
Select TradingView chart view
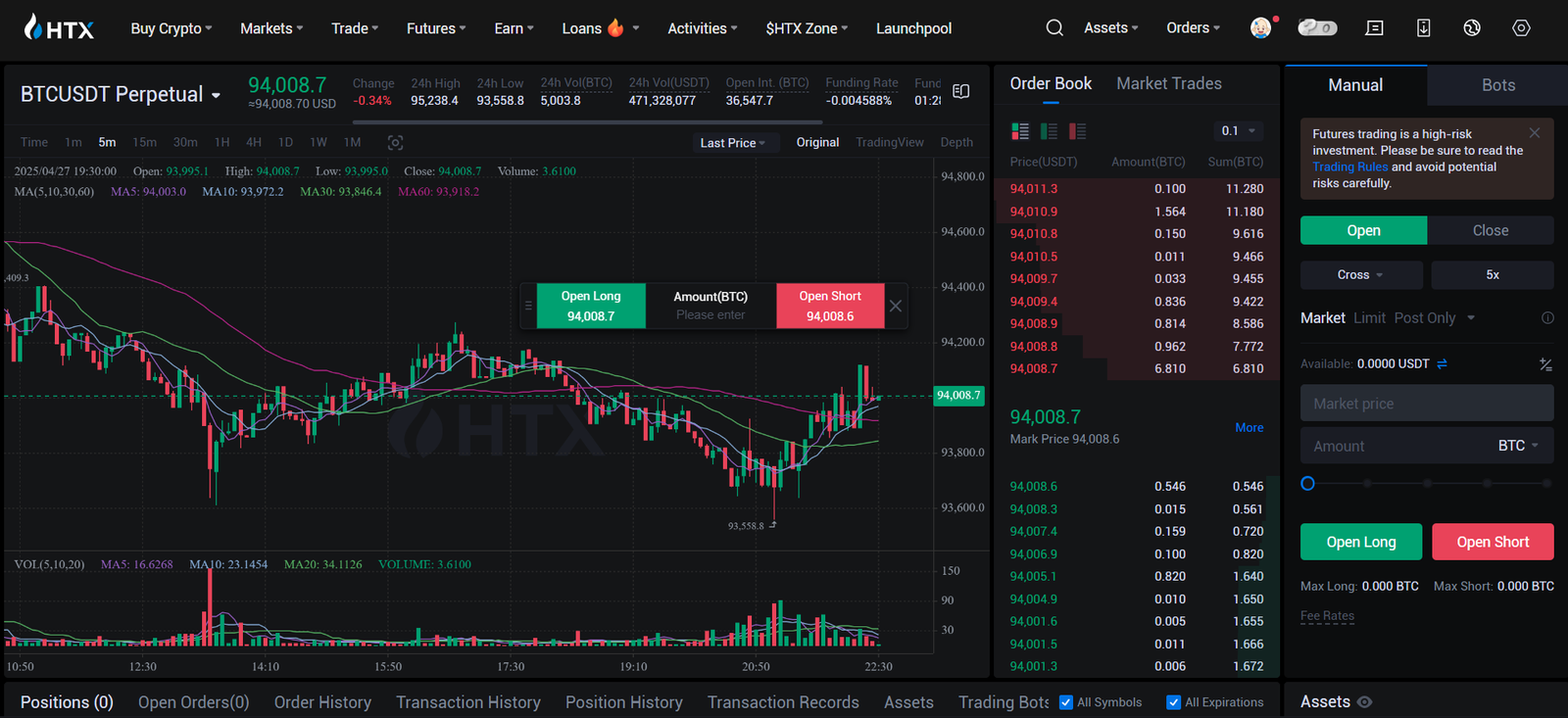coord(890,142)
